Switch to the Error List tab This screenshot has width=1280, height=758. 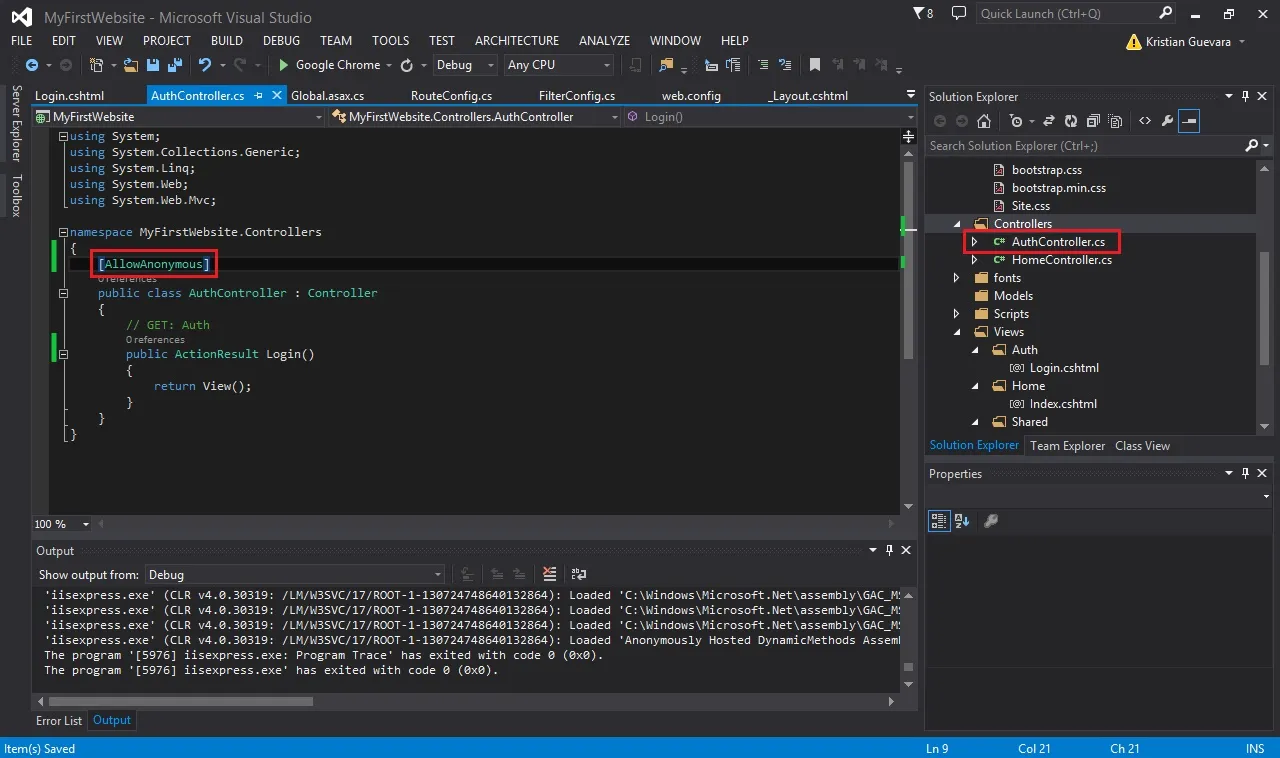click(59, 720)
